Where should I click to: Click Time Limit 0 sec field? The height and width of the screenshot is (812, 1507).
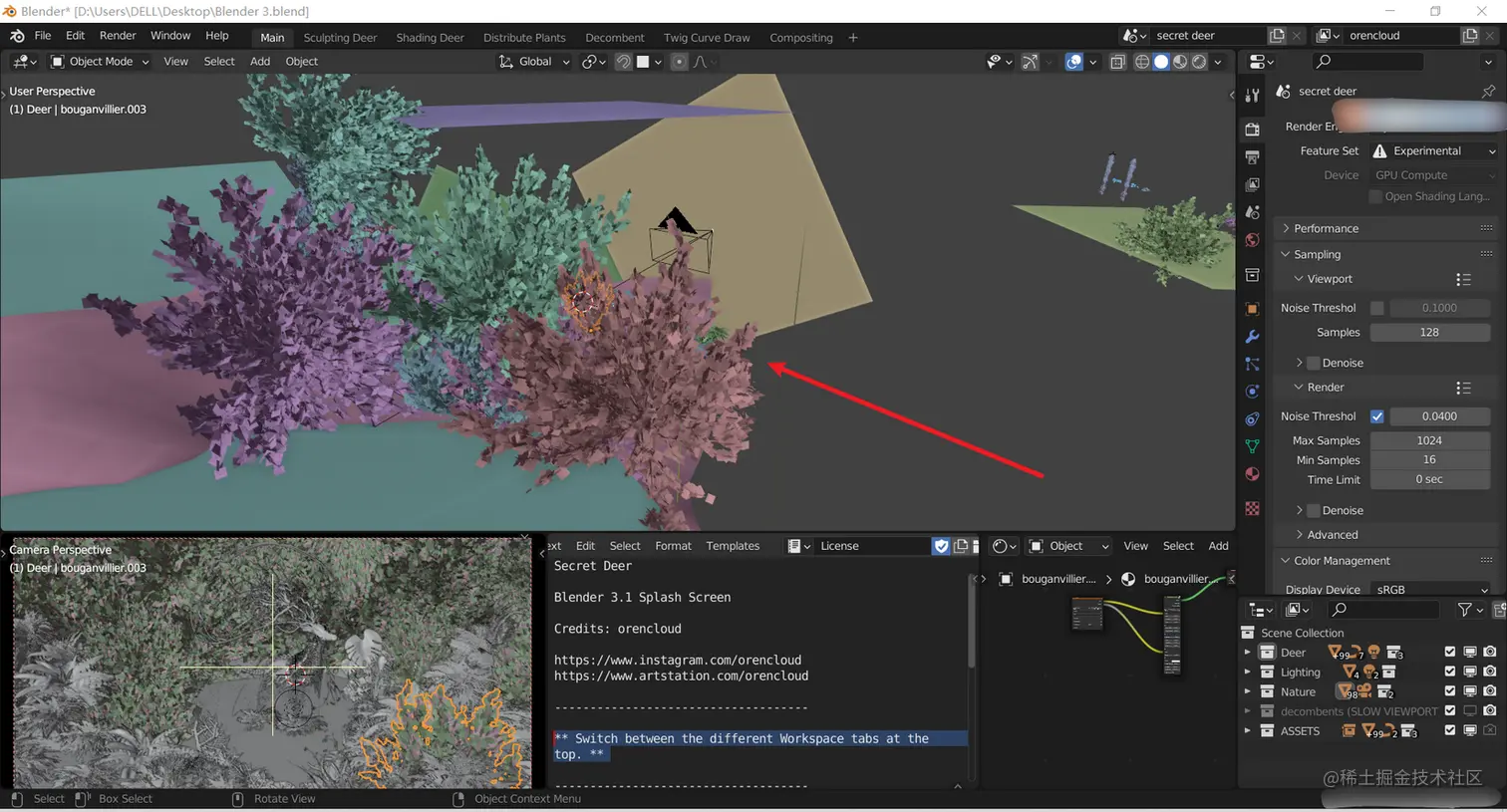coord(1429,479)
